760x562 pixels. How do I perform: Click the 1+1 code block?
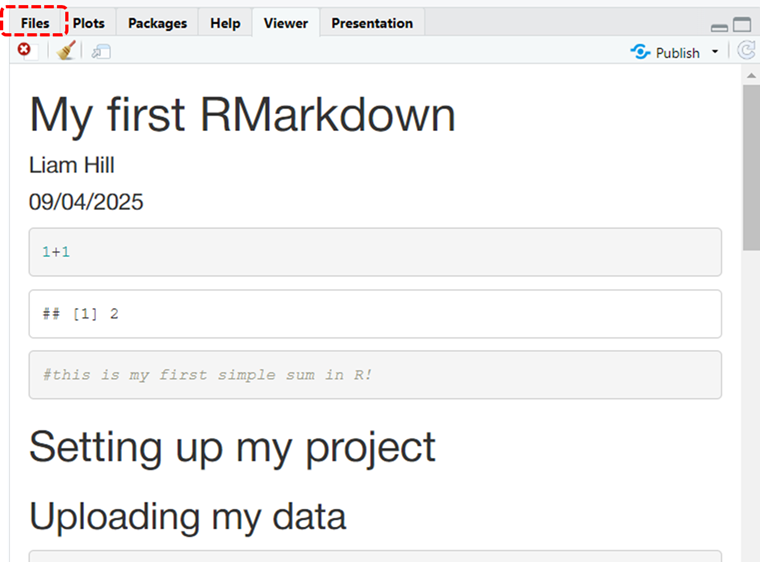(375, 252)
